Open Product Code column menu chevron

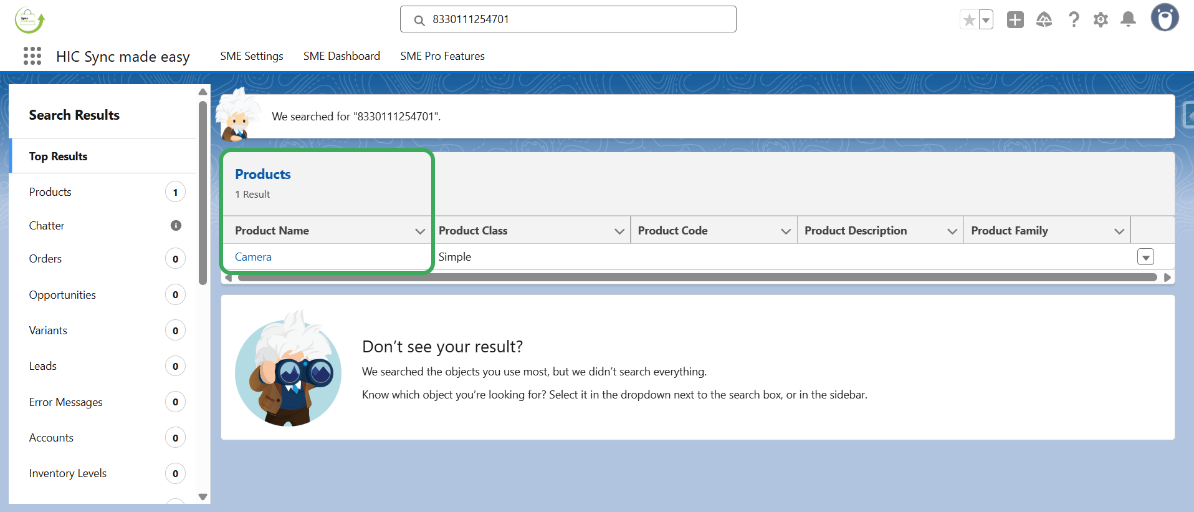[786, 231]
